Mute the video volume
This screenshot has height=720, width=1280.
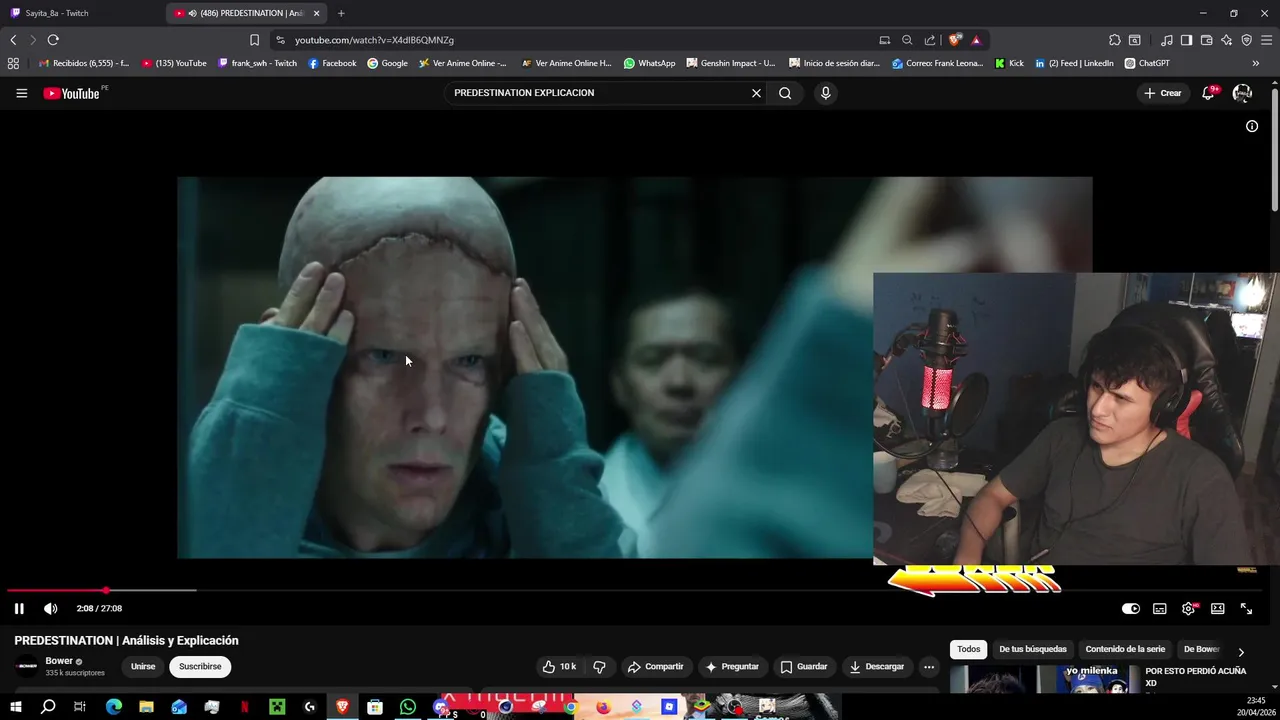pos(51,608)
